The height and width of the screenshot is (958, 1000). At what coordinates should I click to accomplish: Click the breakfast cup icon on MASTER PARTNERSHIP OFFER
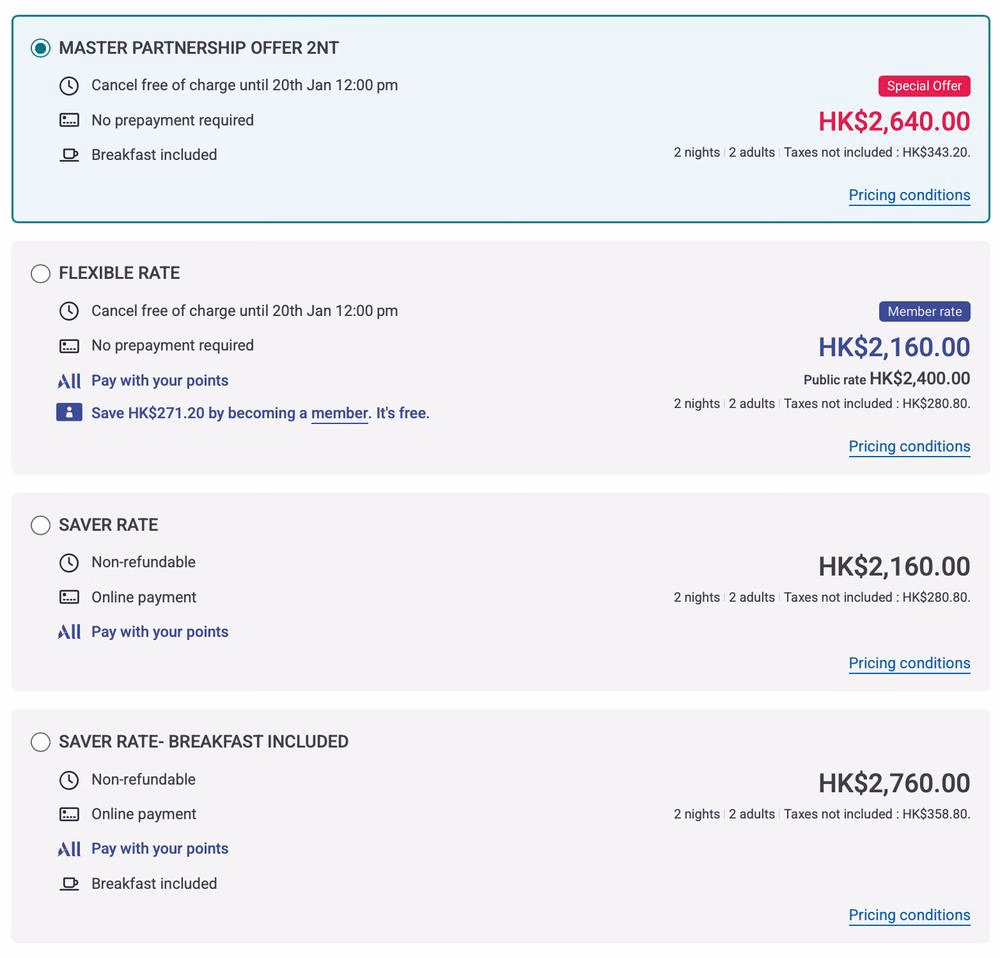(x=69, y=155)
